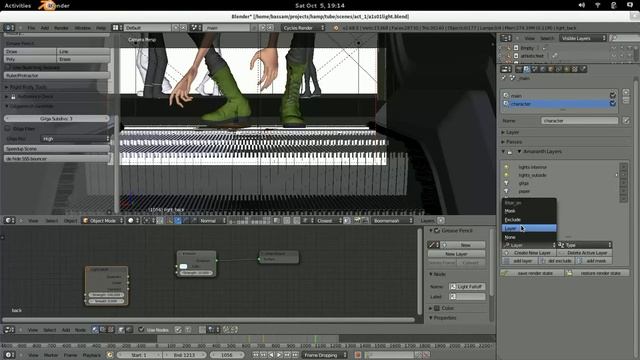
Task: Open the Visible Layers outliner dropdown
Action: (583, 38)
